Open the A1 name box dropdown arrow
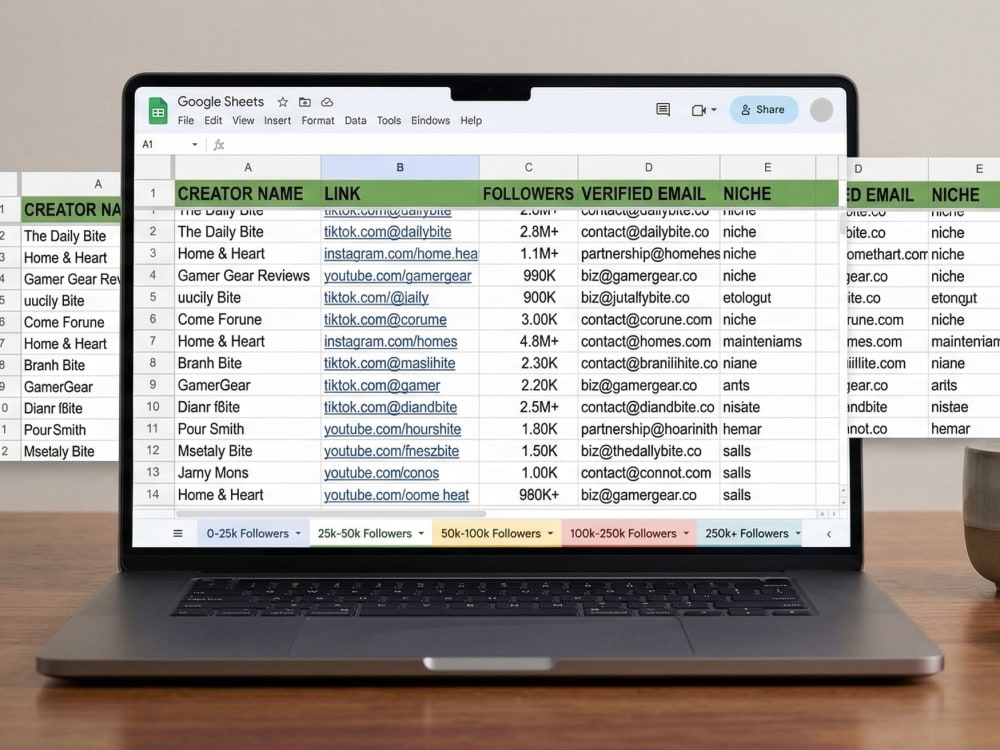Screen dimensions: 1000x750 (195, 145)
